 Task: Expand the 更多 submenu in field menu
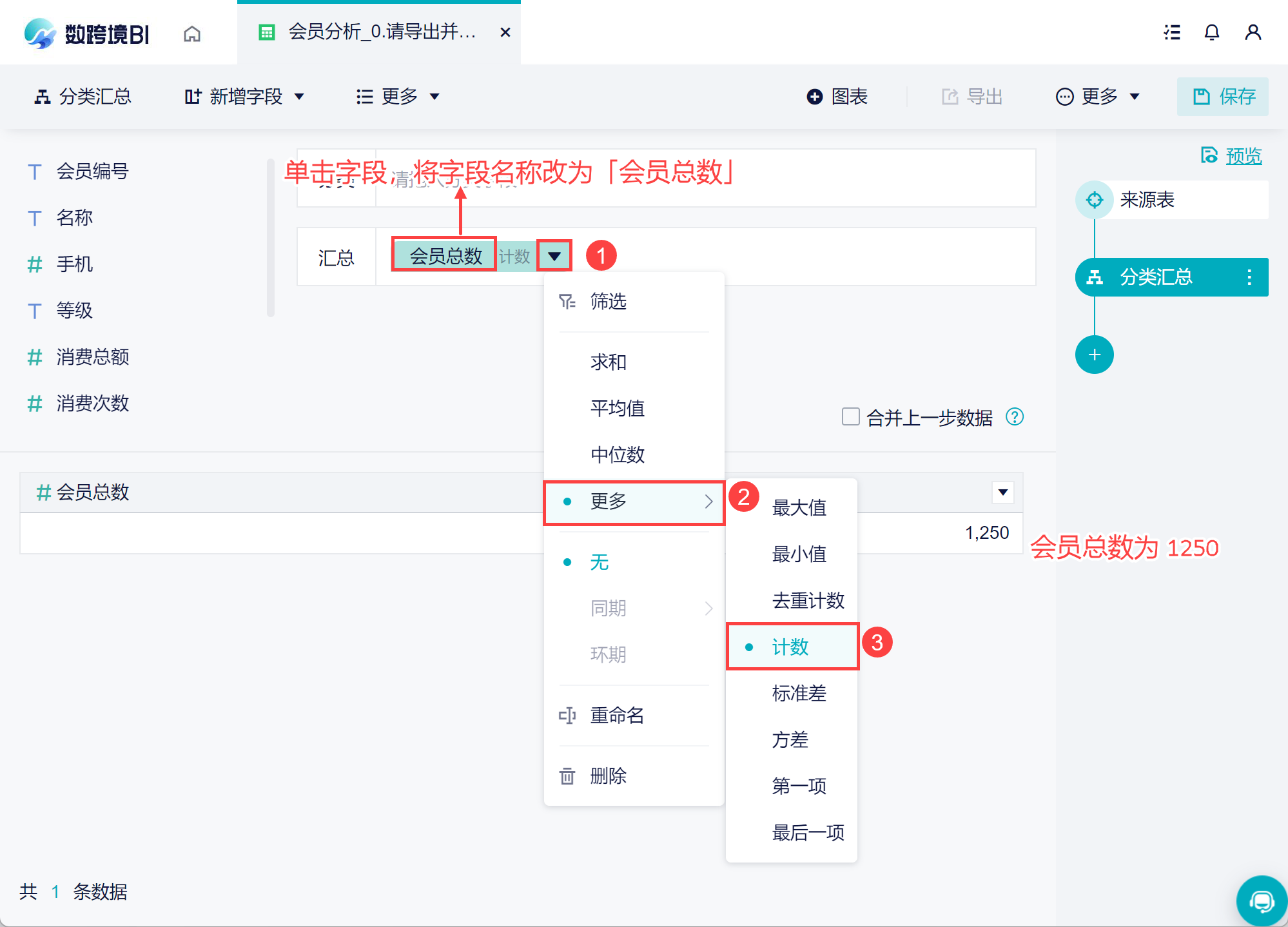pyautogui.click(x=634, y=502)
